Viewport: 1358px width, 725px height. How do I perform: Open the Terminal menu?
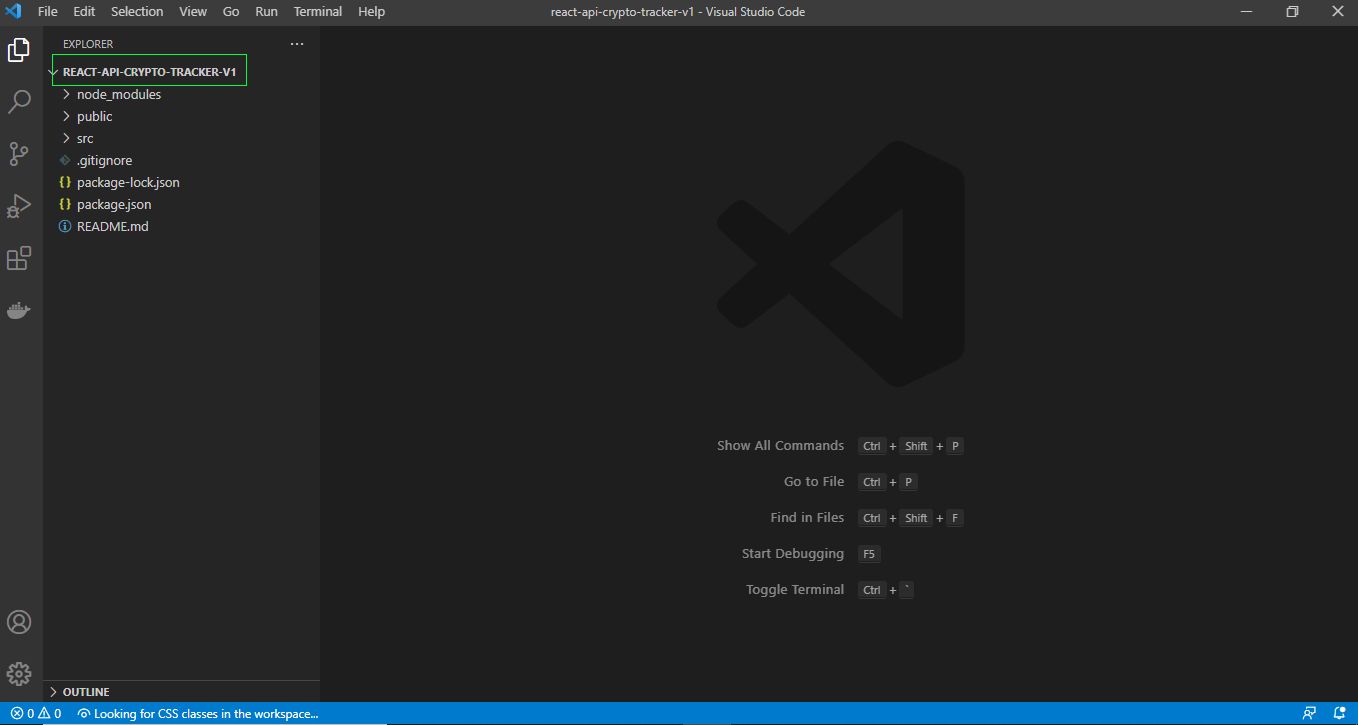point(318,12)
